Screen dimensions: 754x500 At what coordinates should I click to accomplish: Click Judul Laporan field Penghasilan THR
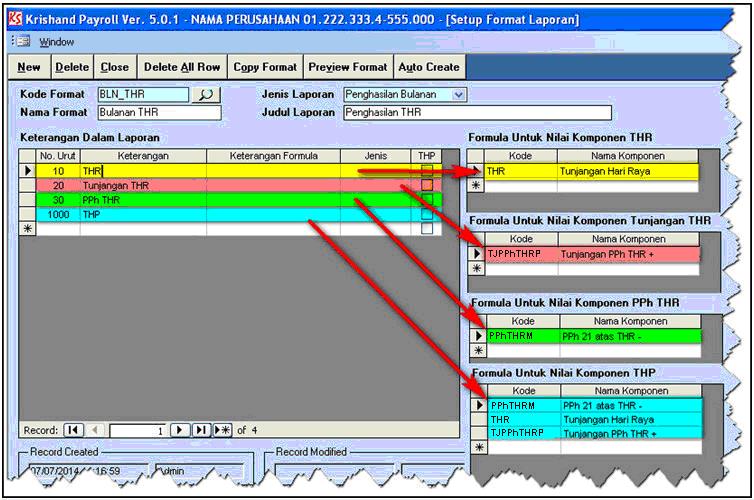point(478,112)
